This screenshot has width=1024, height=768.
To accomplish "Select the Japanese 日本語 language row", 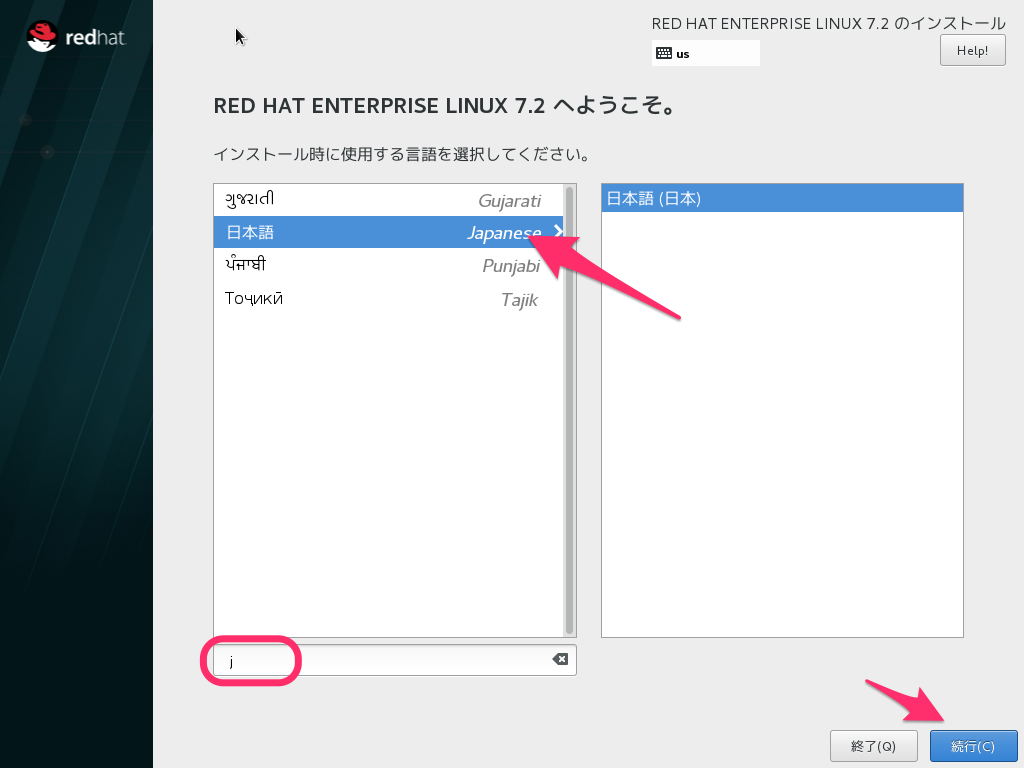I will point(388,232).
